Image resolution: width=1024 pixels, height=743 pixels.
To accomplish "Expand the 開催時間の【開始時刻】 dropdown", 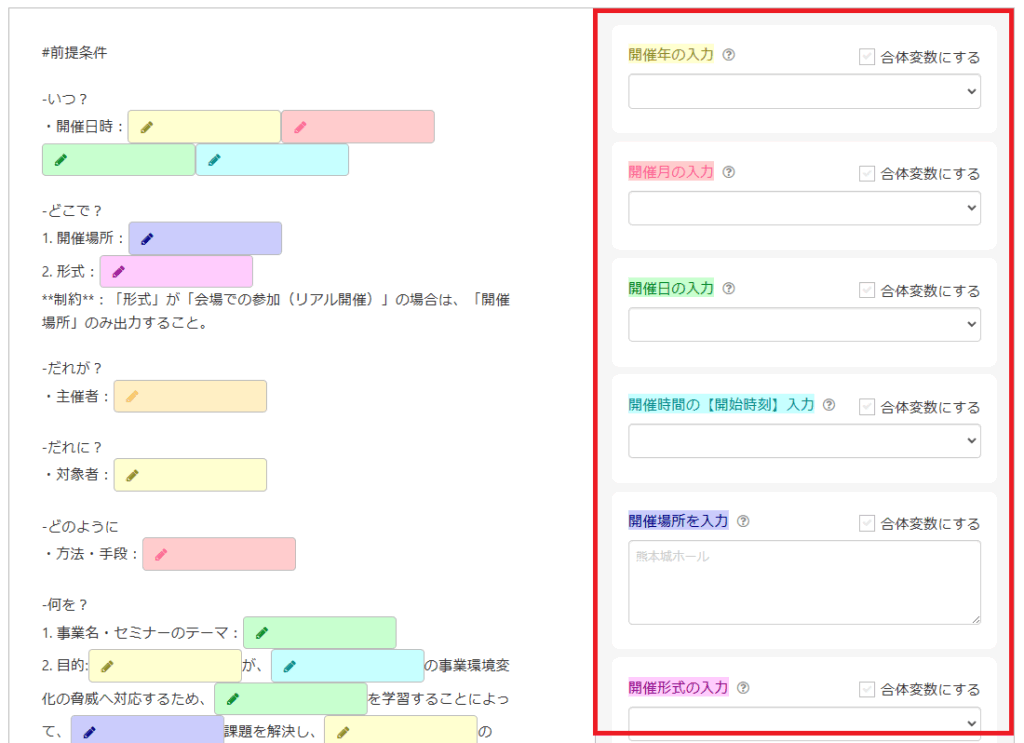I will [x=804, y=441].
